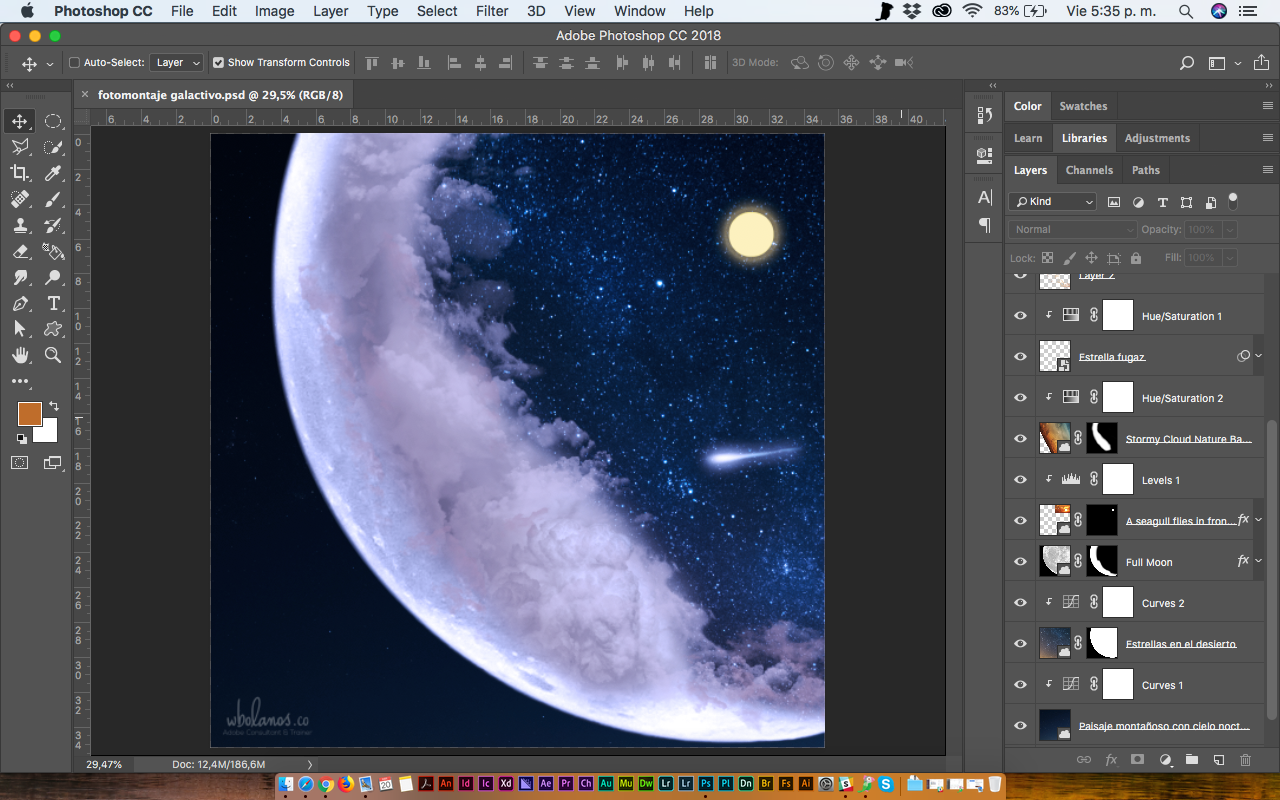Open the Normal blend mode dropdown
This screenshot has width=1280, height=800.
pyautogui.click(x=1073, y=230)
